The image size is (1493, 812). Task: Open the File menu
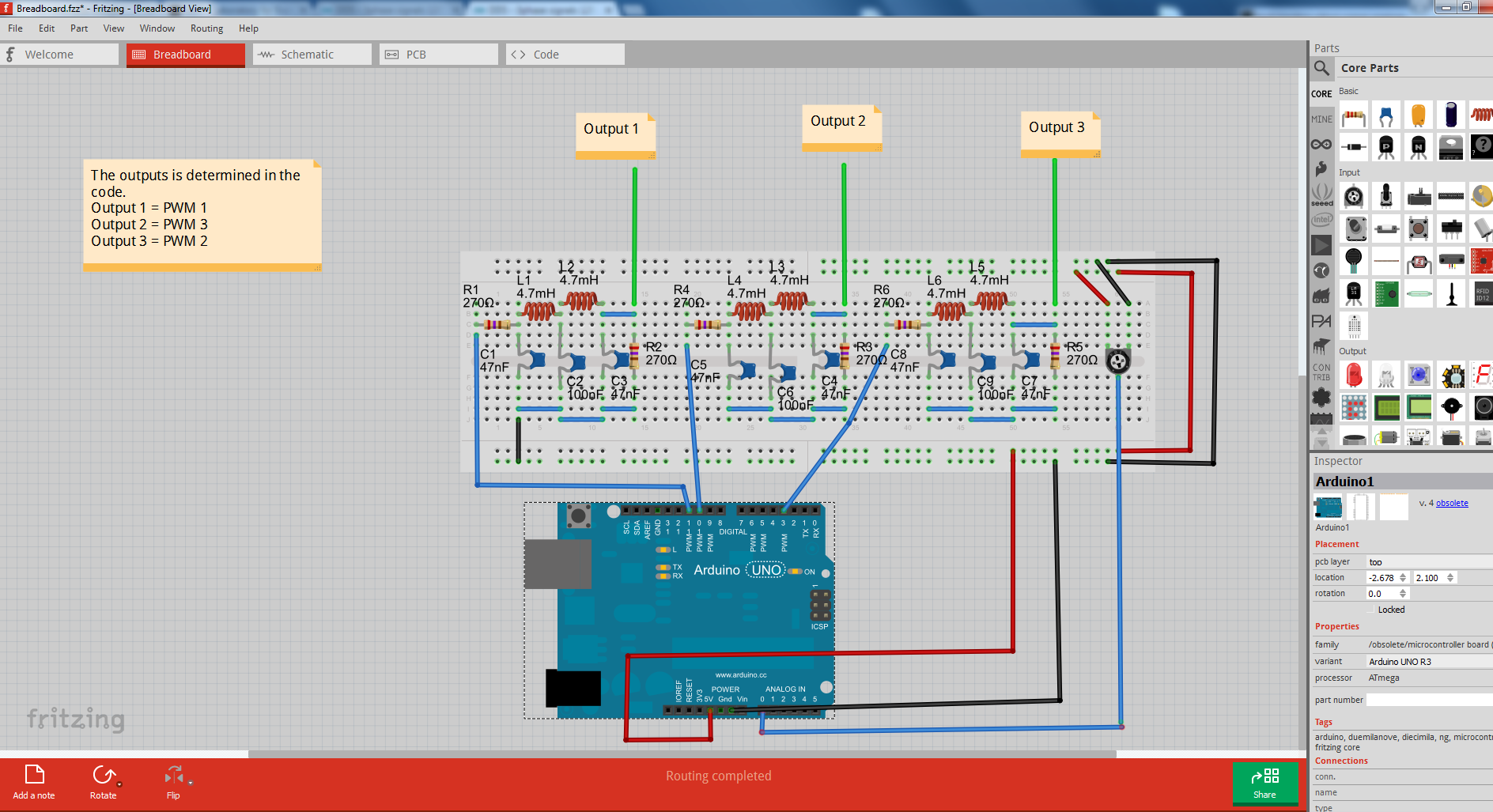(x=15, y=28)
